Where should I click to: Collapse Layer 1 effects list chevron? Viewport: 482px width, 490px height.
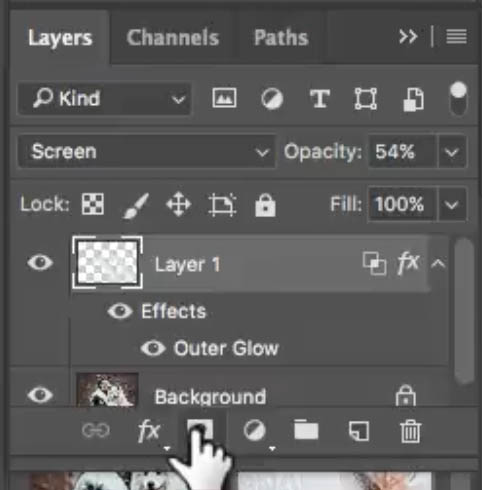[438, 264]
